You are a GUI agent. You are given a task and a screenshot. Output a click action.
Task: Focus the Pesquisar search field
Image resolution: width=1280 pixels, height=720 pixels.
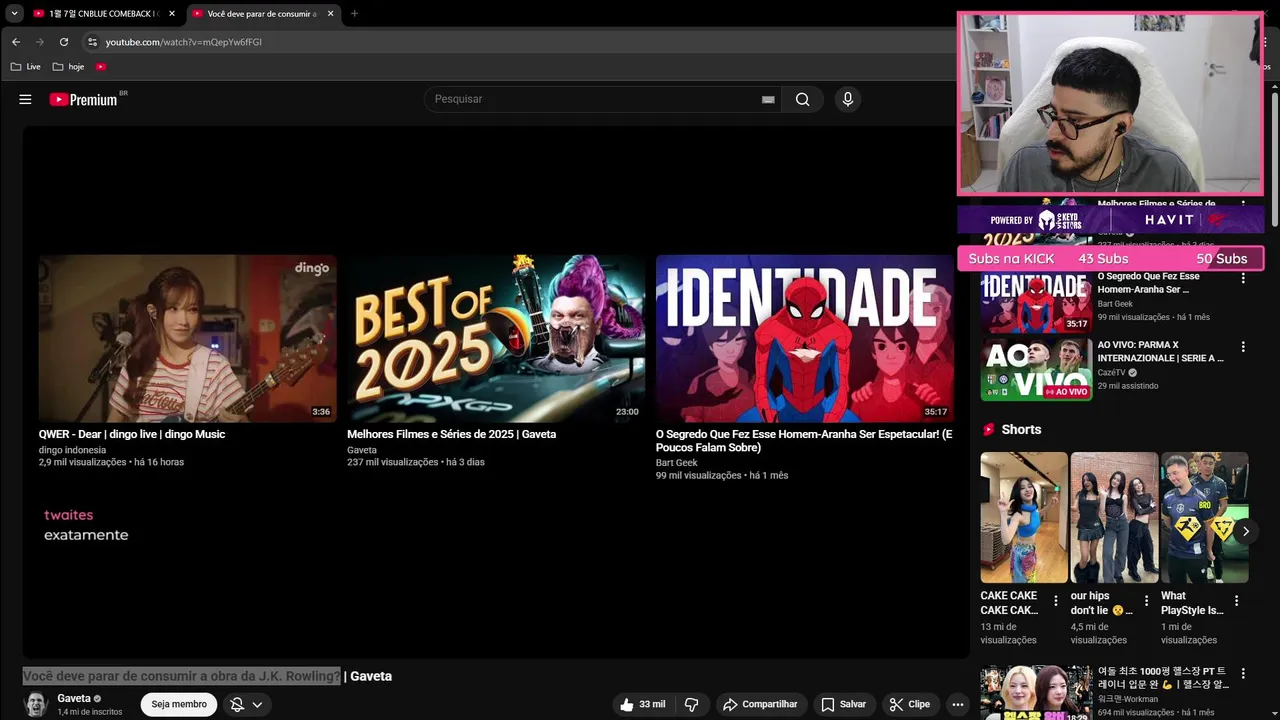pos(595,99)
